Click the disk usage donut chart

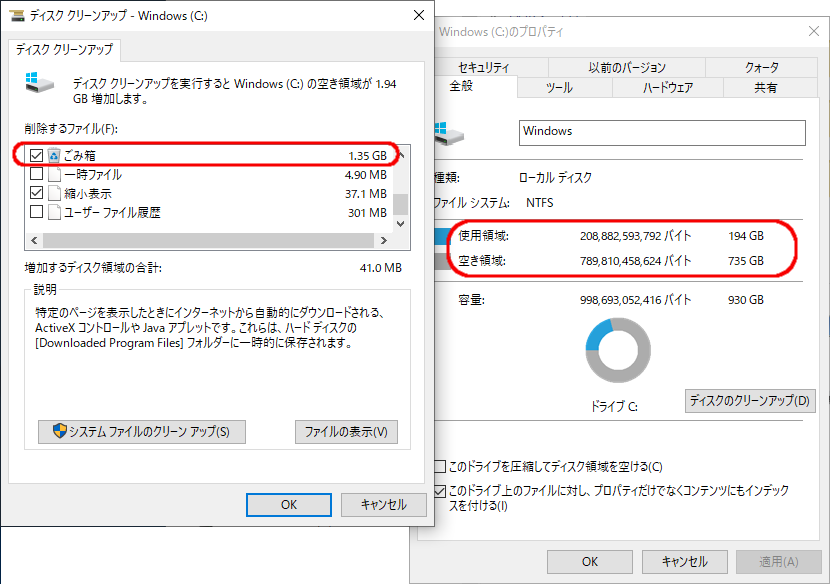click(618, 350)
